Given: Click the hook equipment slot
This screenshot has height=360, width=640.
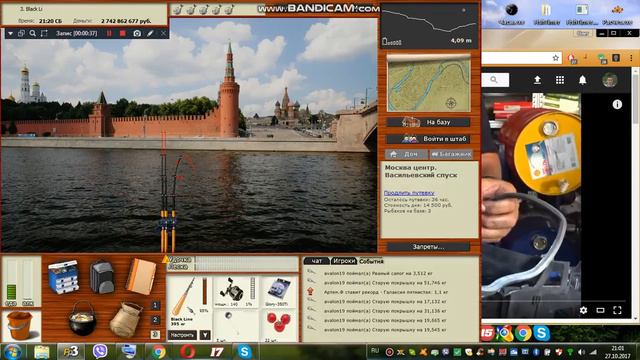Looking at the screenshot, I should tap(236, 325).
